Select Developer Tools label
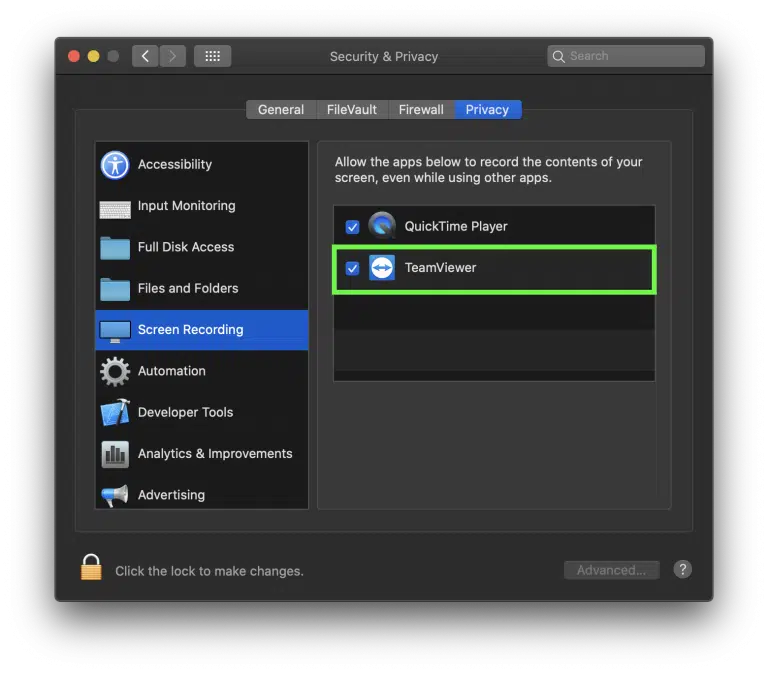The height and width of the screenshot is (674, 768). click(x=185, y=412)
